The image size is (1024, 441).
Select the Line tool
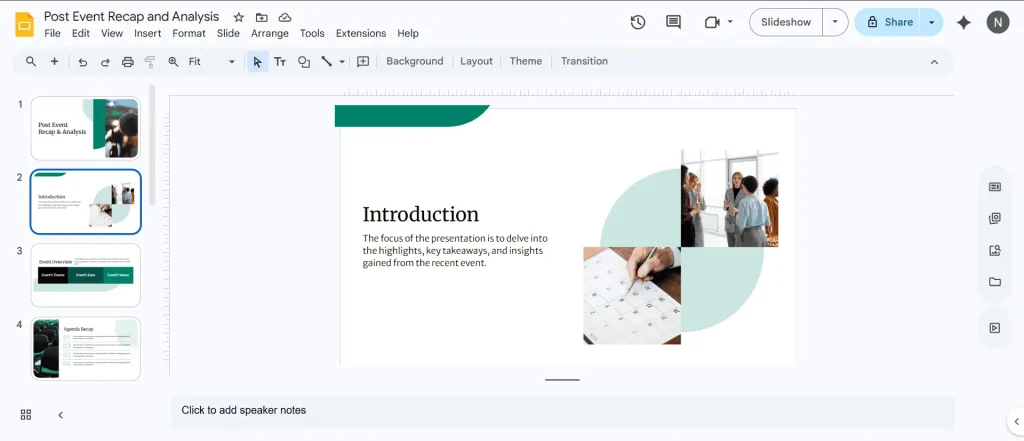coord(327,62)
